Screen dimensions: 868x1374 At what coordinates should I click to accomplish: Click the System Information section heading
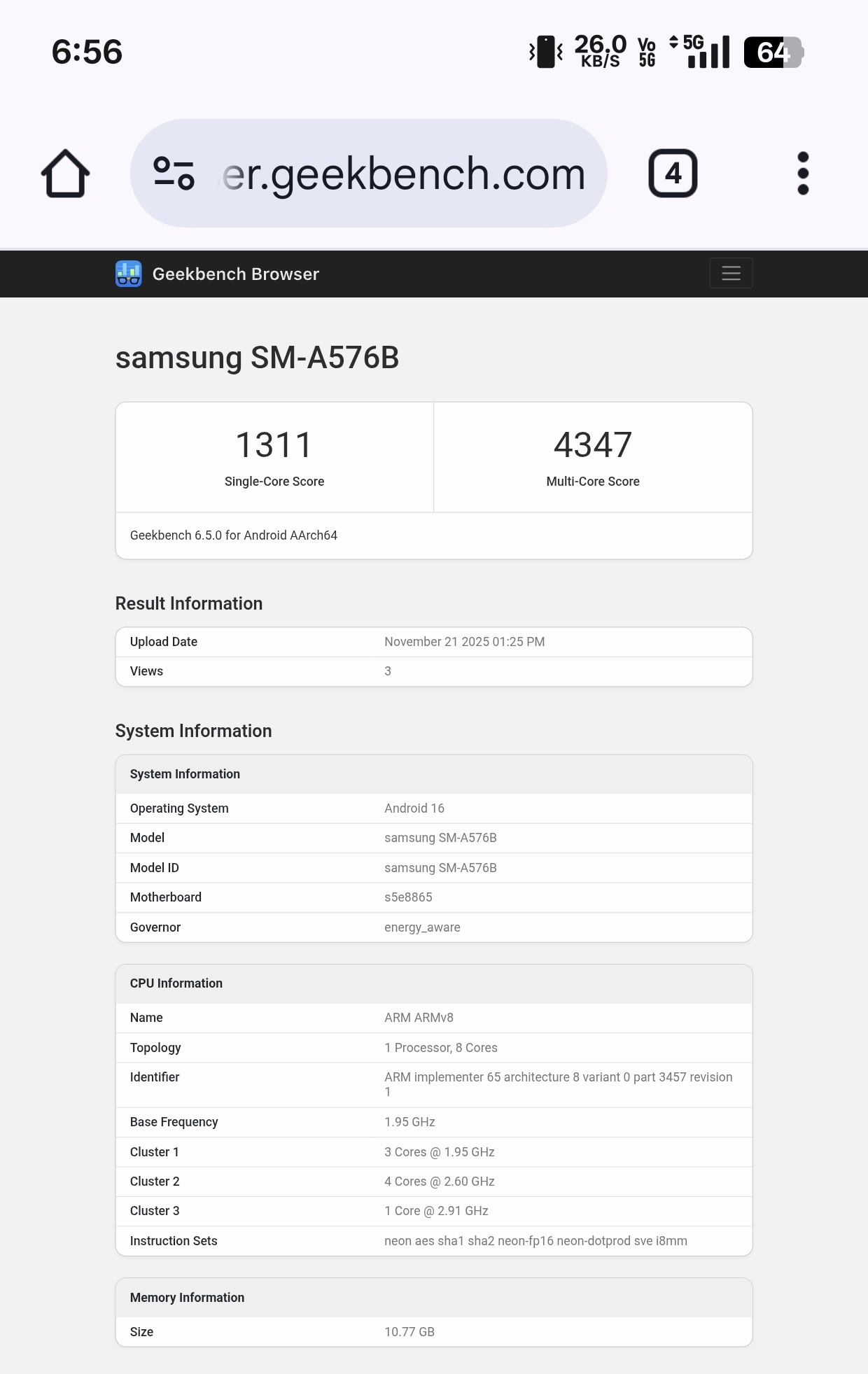tap(193, 731)
